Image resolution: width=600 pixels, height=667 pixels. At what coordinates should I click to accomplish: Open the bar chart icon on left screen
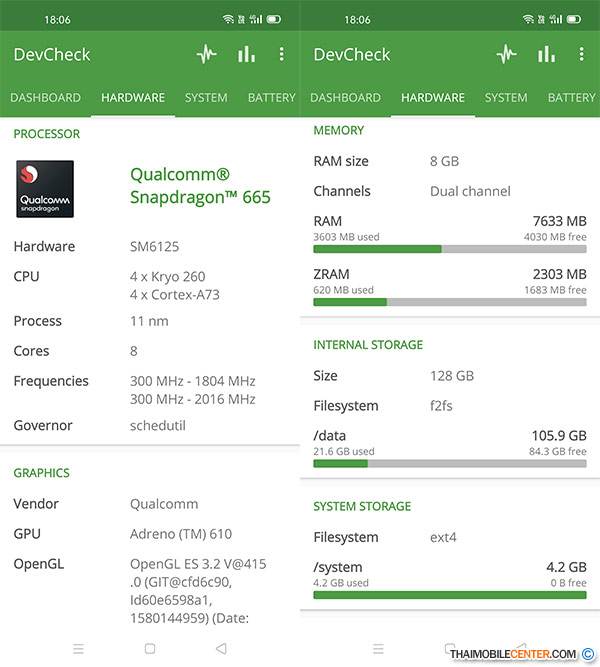246,55
